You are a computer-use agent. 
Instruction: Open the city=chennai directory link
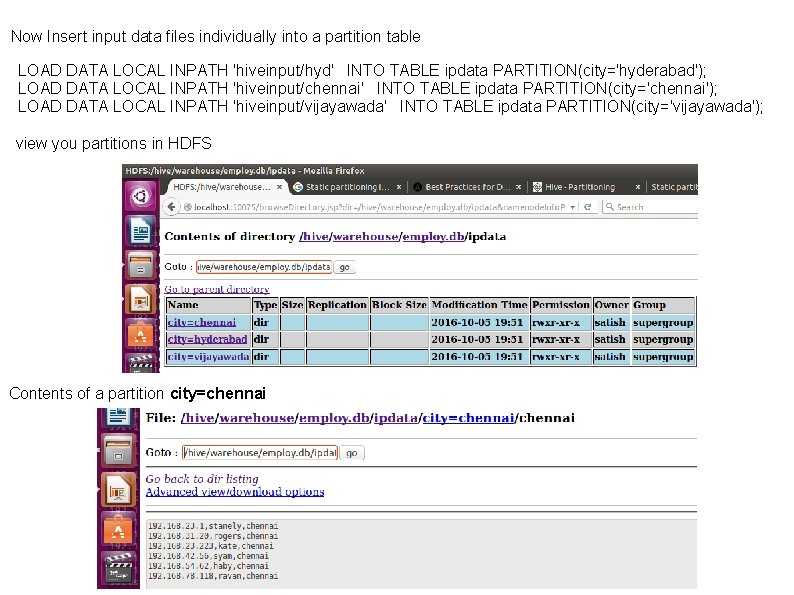(202, 323)
